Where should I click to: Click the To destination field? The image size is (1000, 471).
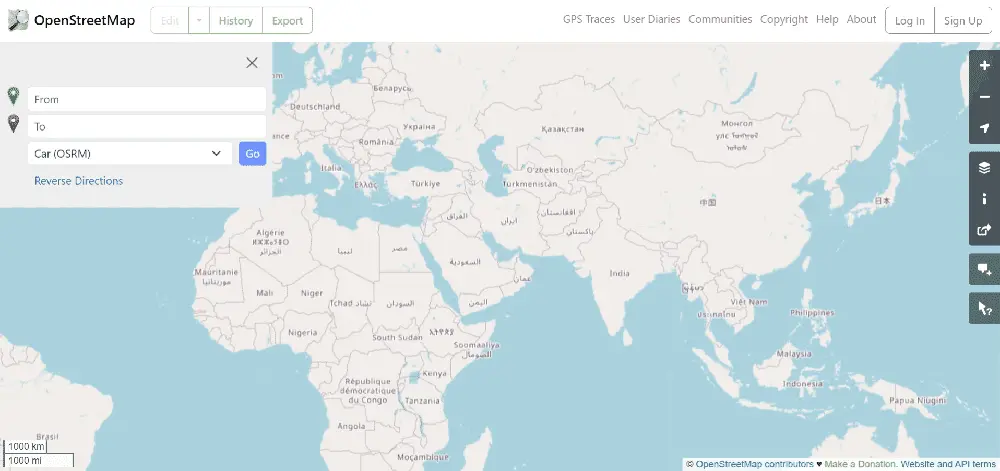click(147, 126)
